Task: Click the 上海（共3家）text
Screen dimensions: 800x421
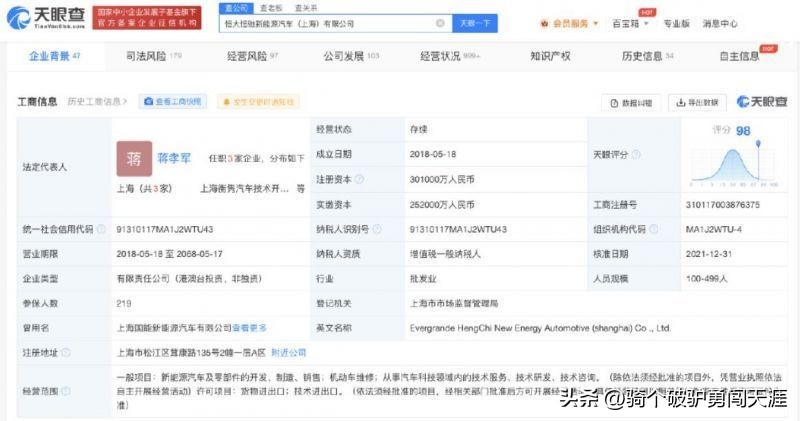Action: pyautogui.click(x=144, y=188)
